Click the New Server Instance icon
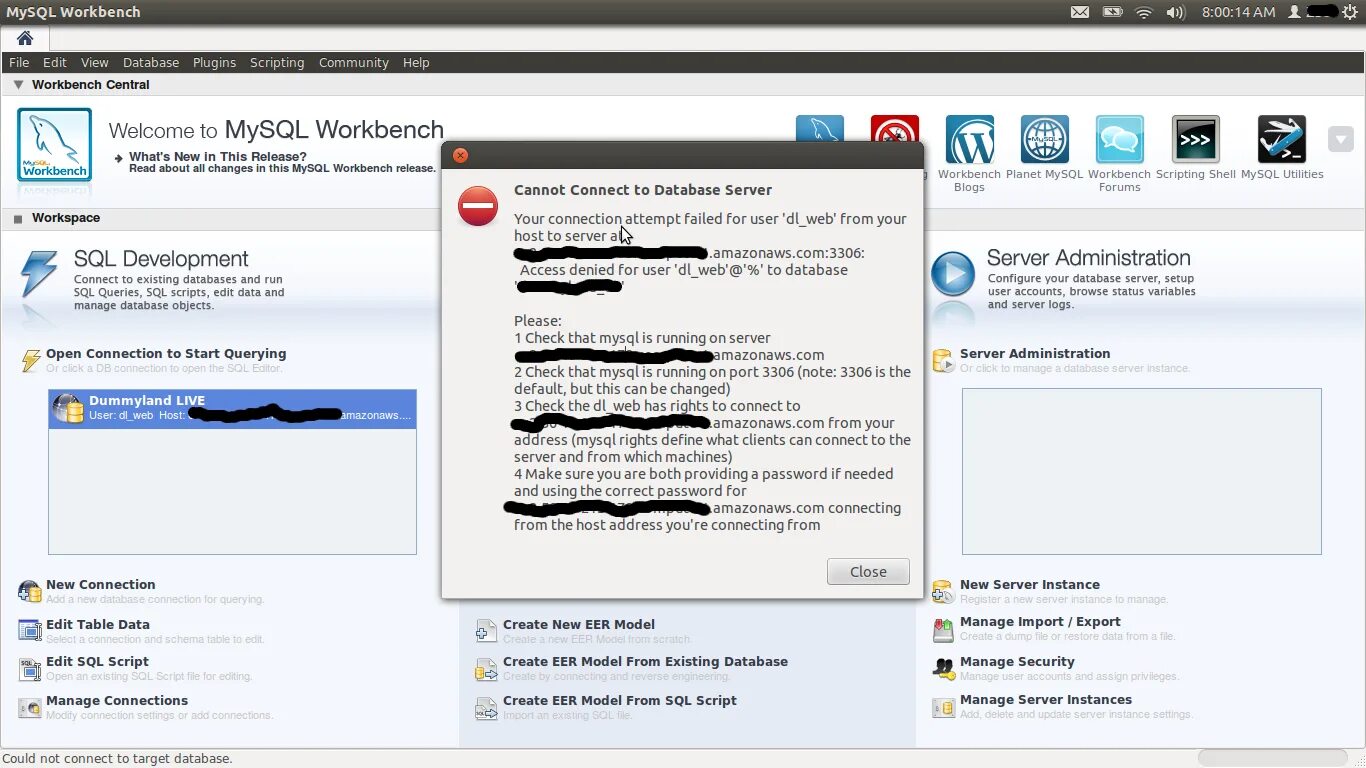This screenshot has width=1366, height=768. (943, 592)
